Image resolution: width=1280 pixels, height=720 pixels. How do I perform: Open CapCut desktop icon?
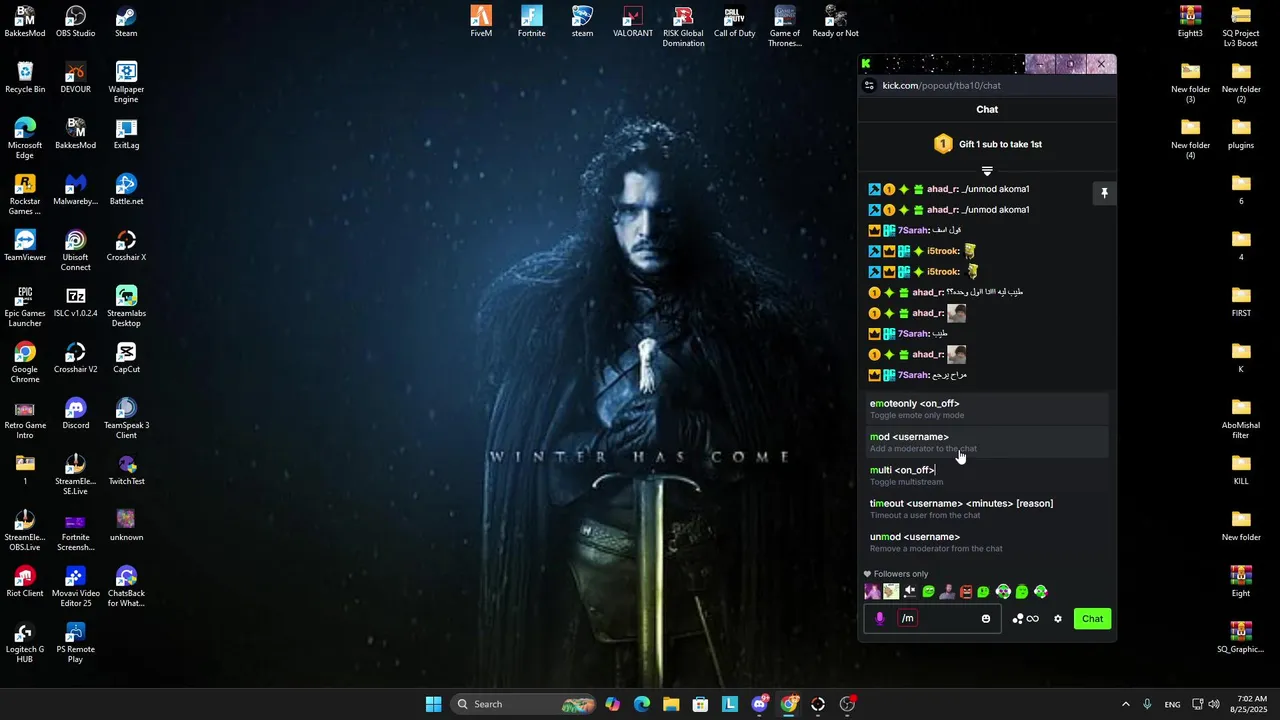tap(126, 358)
